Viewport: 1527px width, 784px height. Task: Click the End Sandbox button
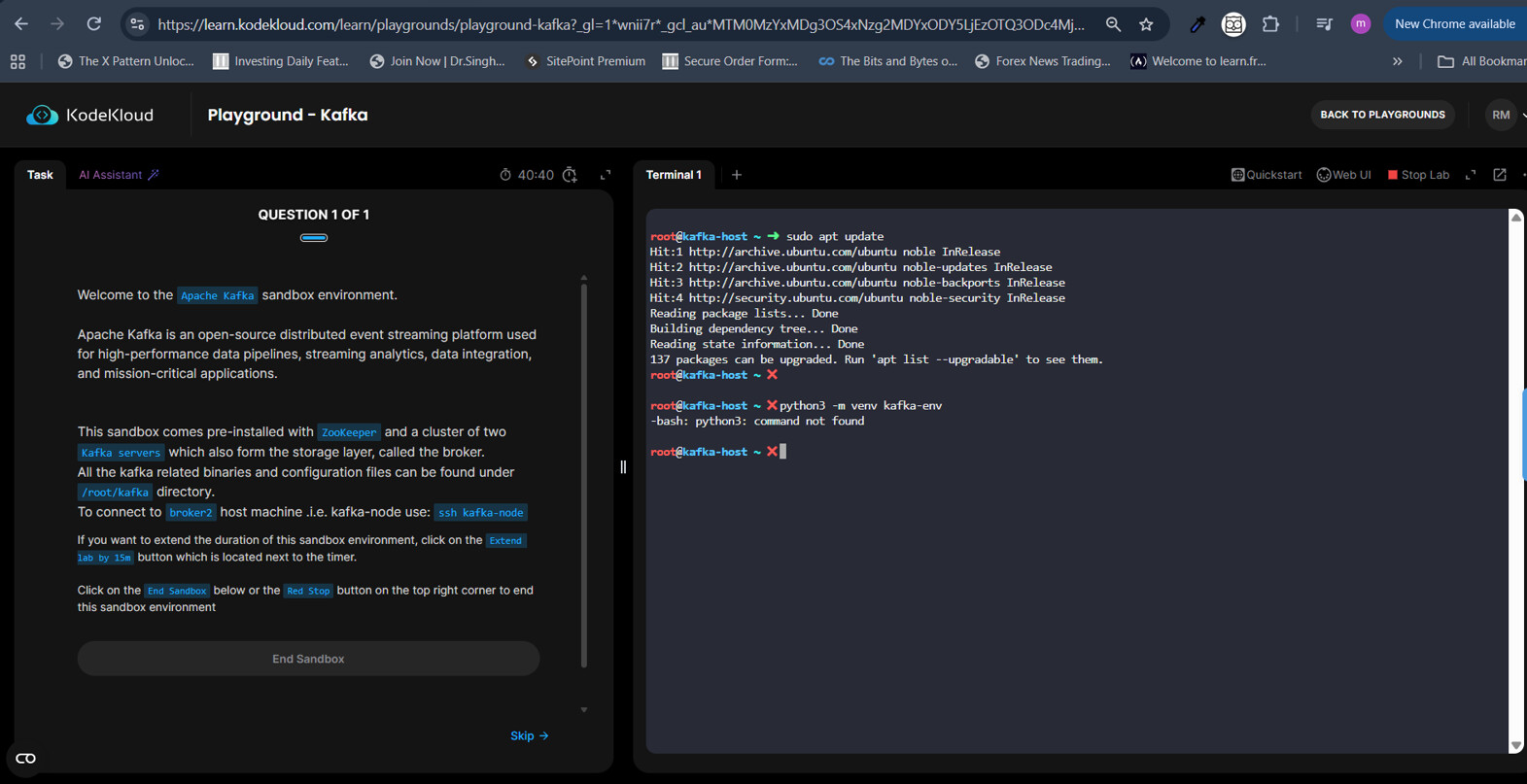308,659
